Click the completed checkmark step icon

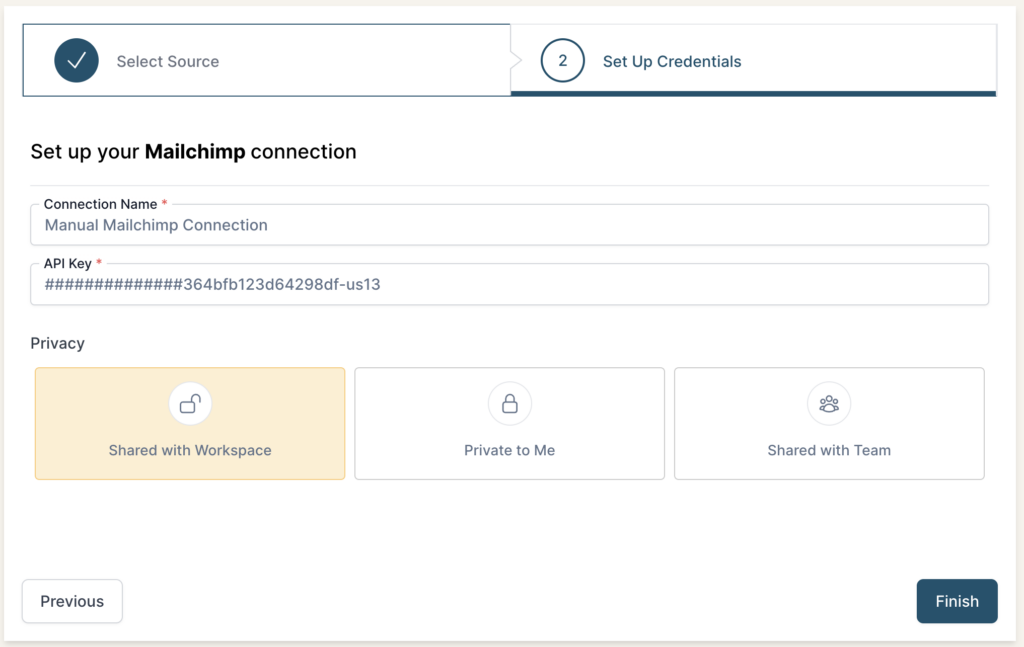point(76,61)
